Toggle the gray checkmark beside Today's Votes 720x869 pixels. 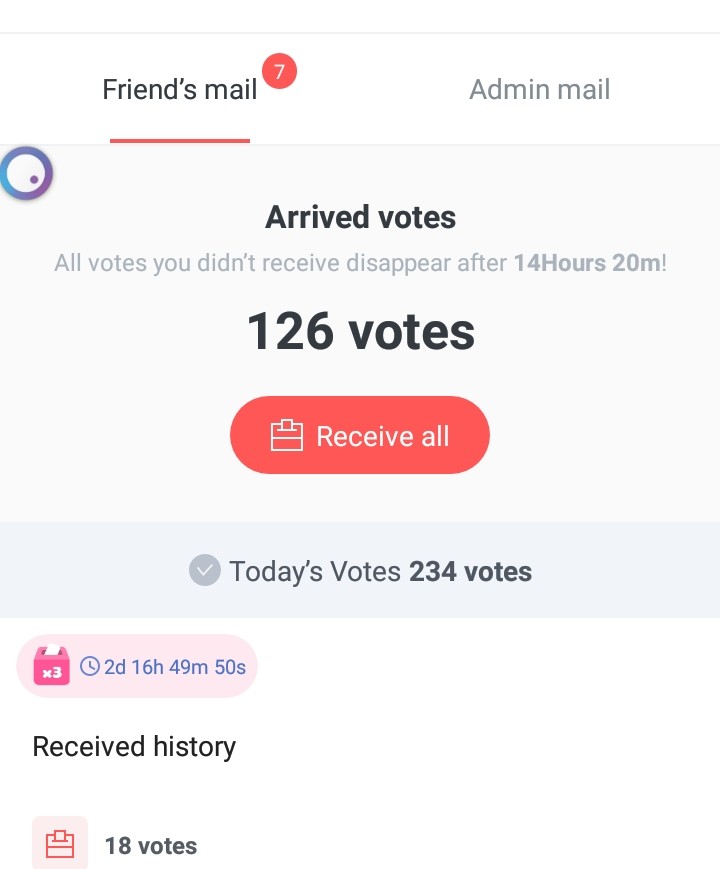pos(204,571)
